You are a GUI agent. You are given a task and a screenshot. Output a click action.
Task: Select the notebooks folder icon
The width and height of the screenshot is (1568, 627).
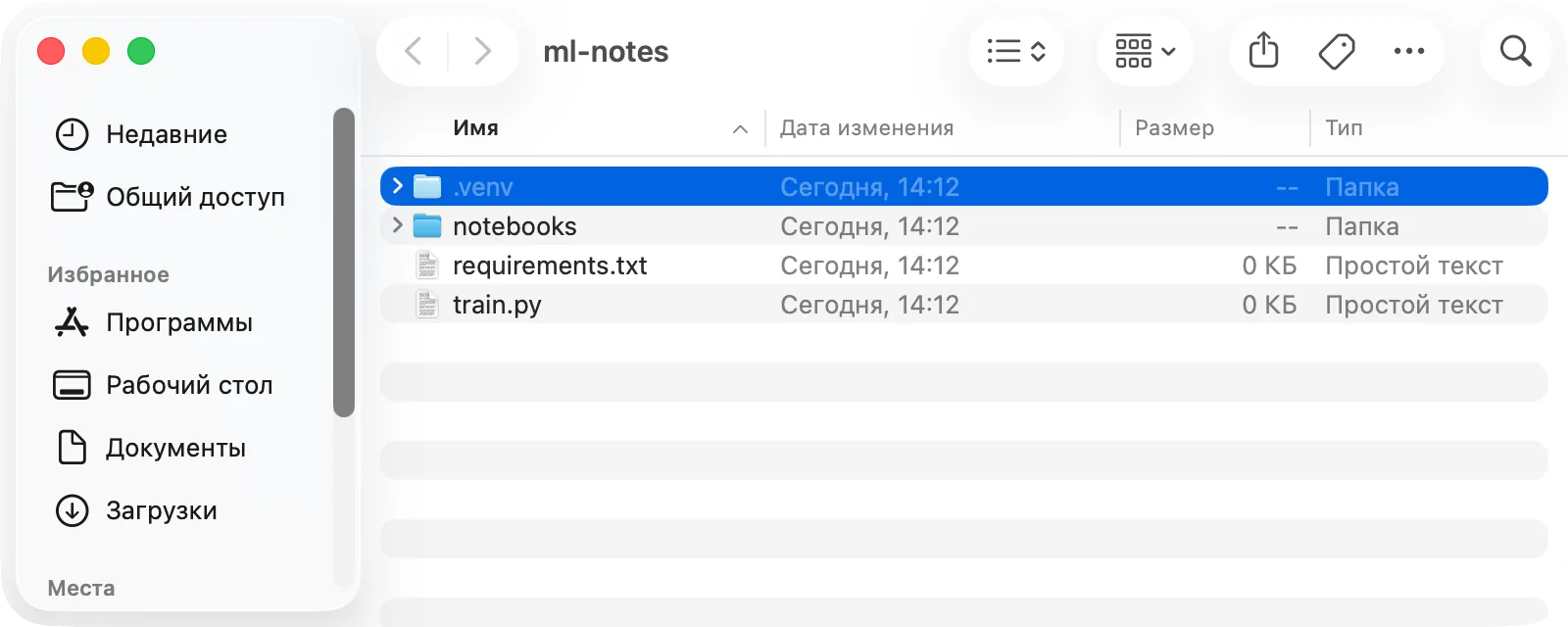click(x=427, y=225)
